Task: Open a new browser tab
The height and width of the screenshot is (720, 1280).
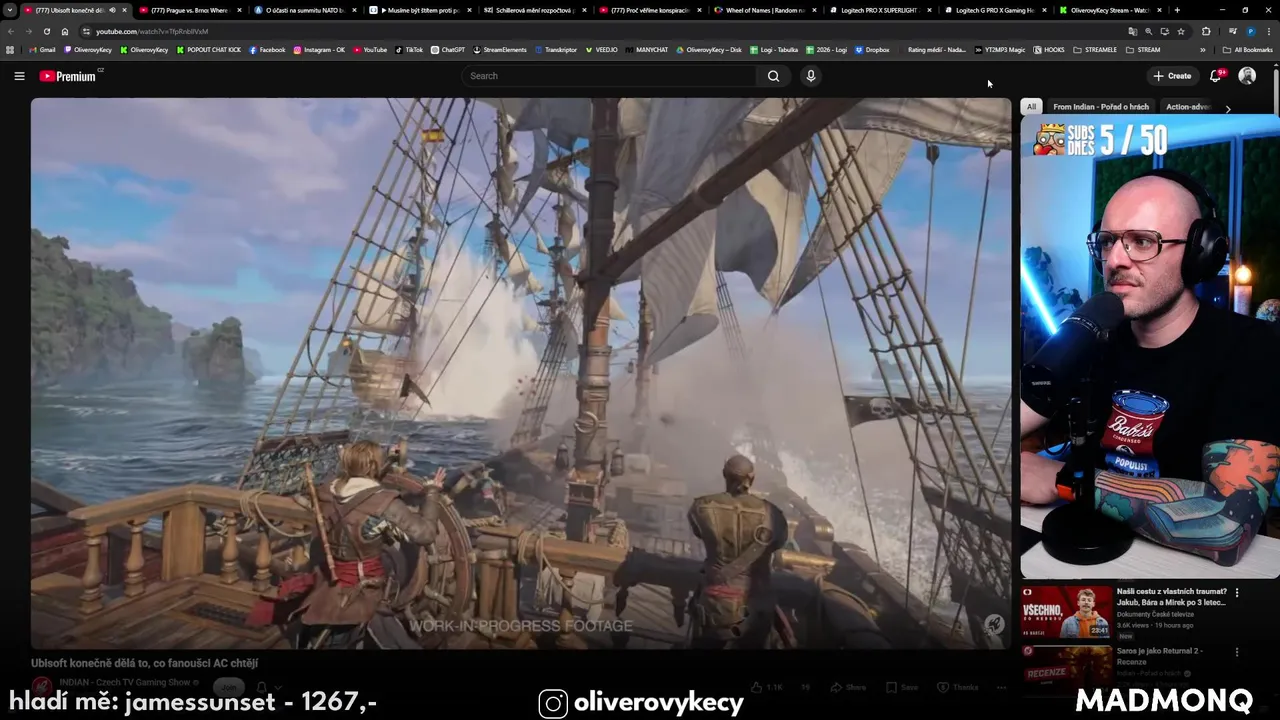Action: coord(1177,10)
